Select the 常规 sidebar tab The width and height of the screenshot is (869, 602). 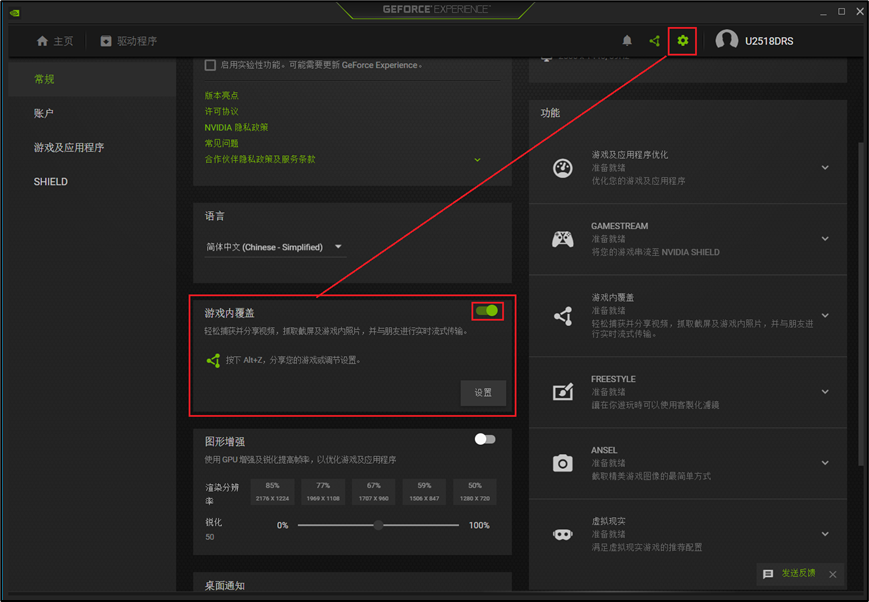click(x=92, y=79)
